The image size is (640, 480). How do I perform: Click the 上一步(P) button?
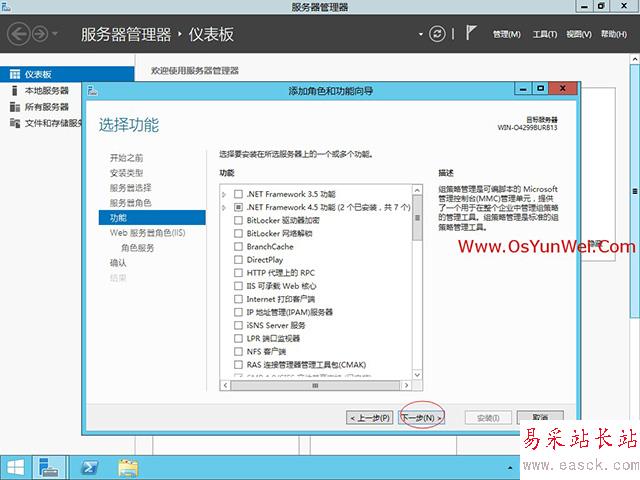370,418
